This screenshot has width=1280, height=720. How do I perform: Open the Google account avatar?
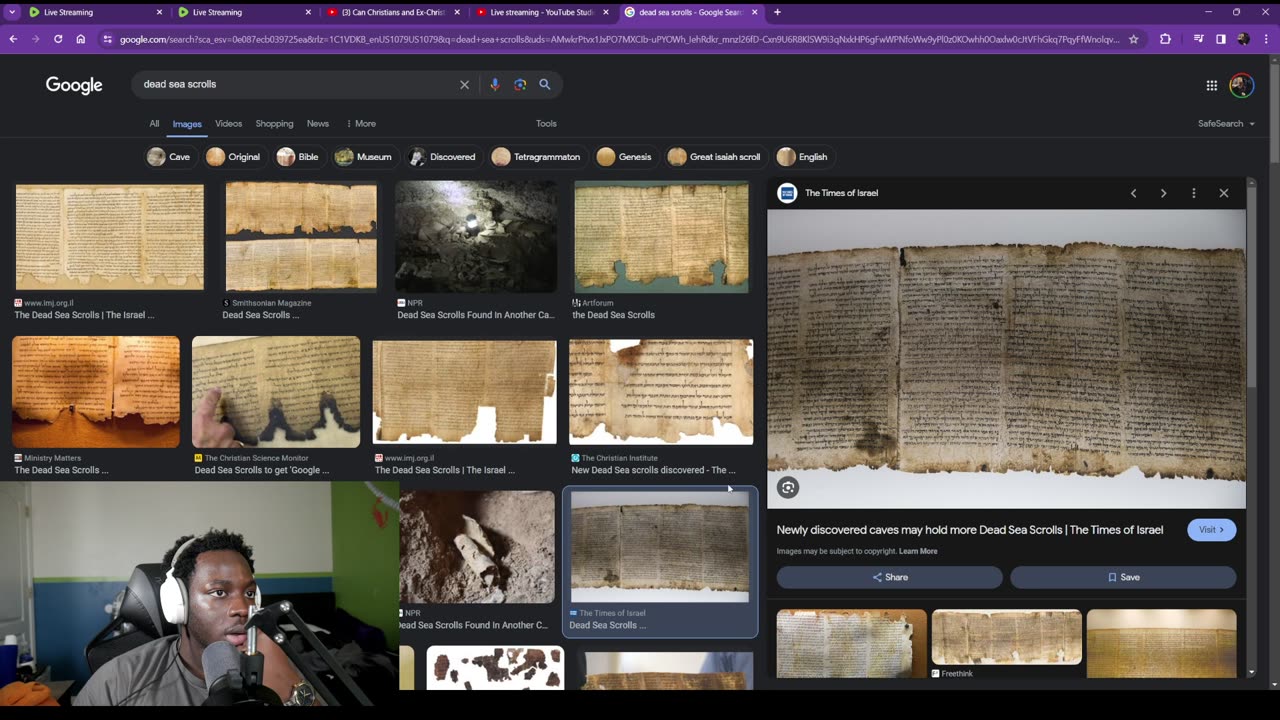click(1241, 85)
